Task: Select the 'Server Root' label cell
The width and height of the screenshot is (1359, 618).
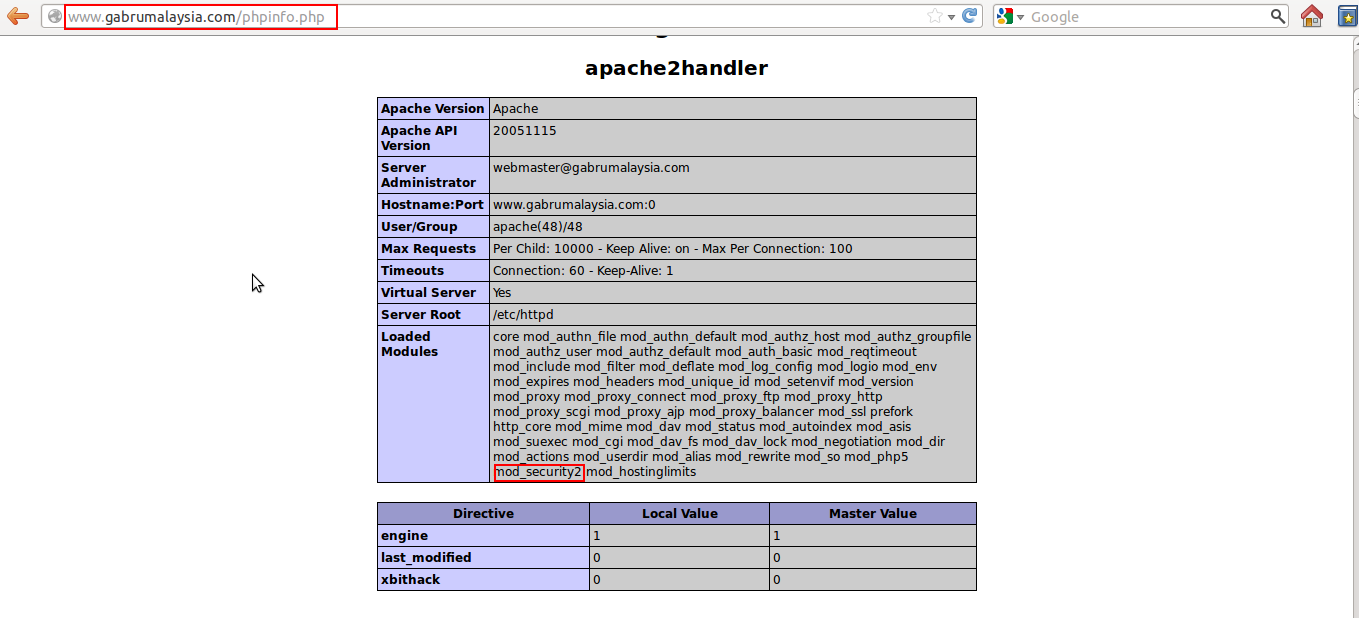Action: pos(433,315)
